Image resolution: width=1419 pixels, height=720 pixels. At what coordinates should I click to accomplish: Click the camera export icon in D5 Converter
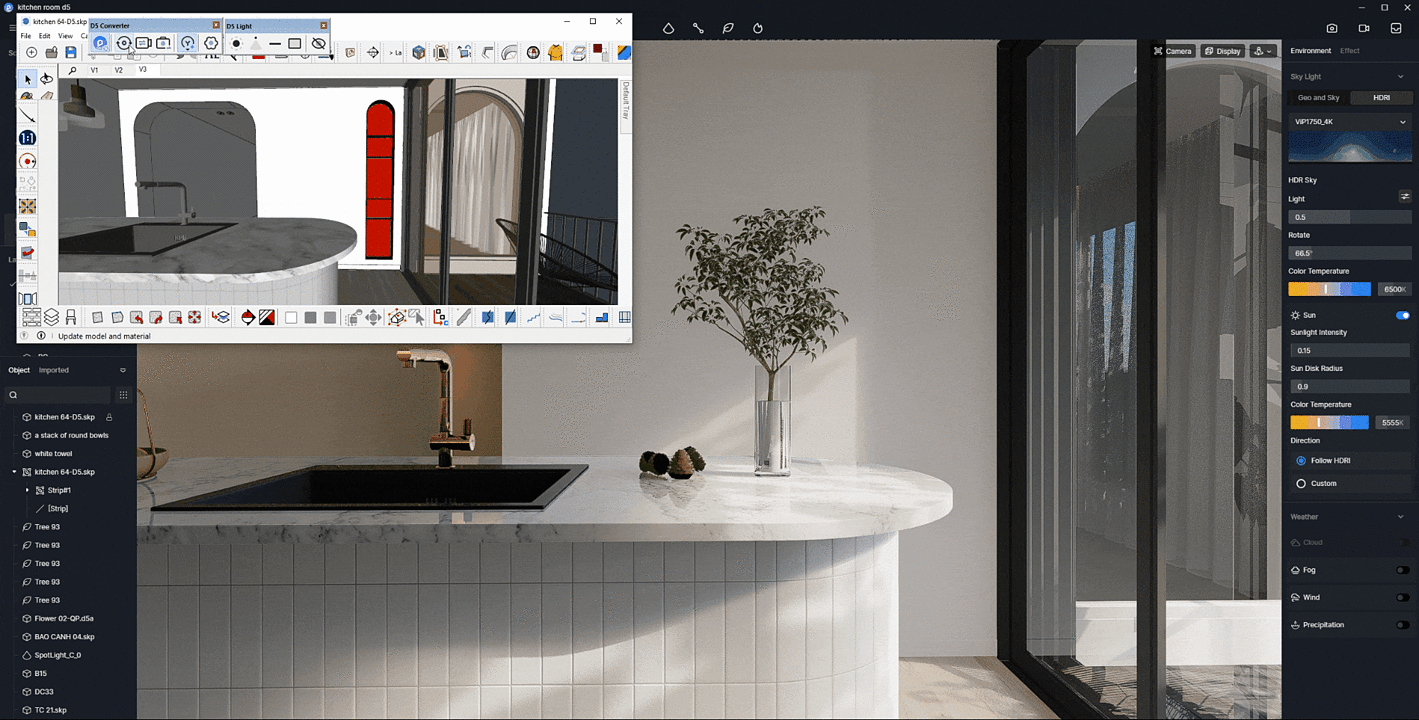pos(163,43)
